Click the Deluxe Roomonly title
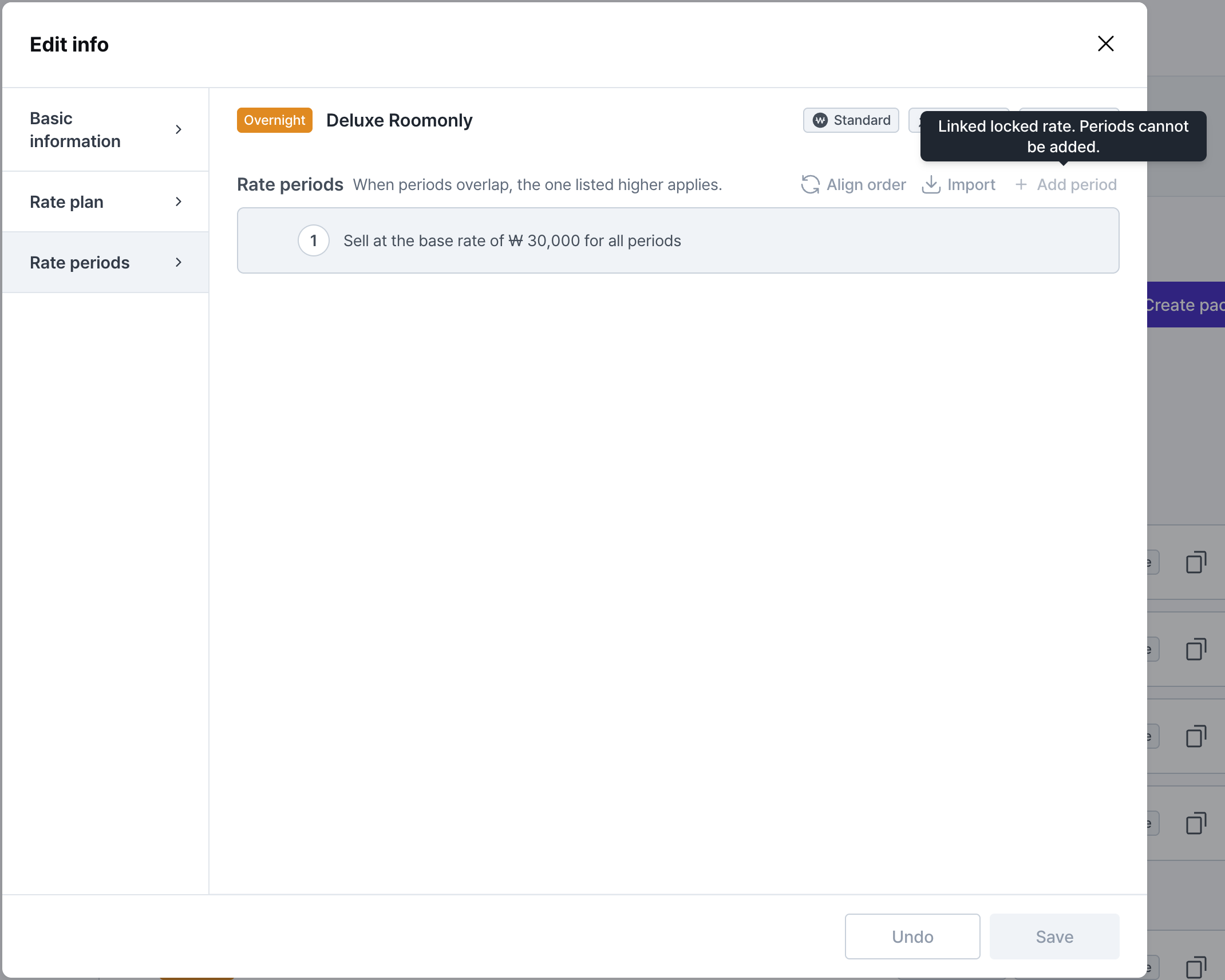 pyautogui.click(x=399, y=120)
